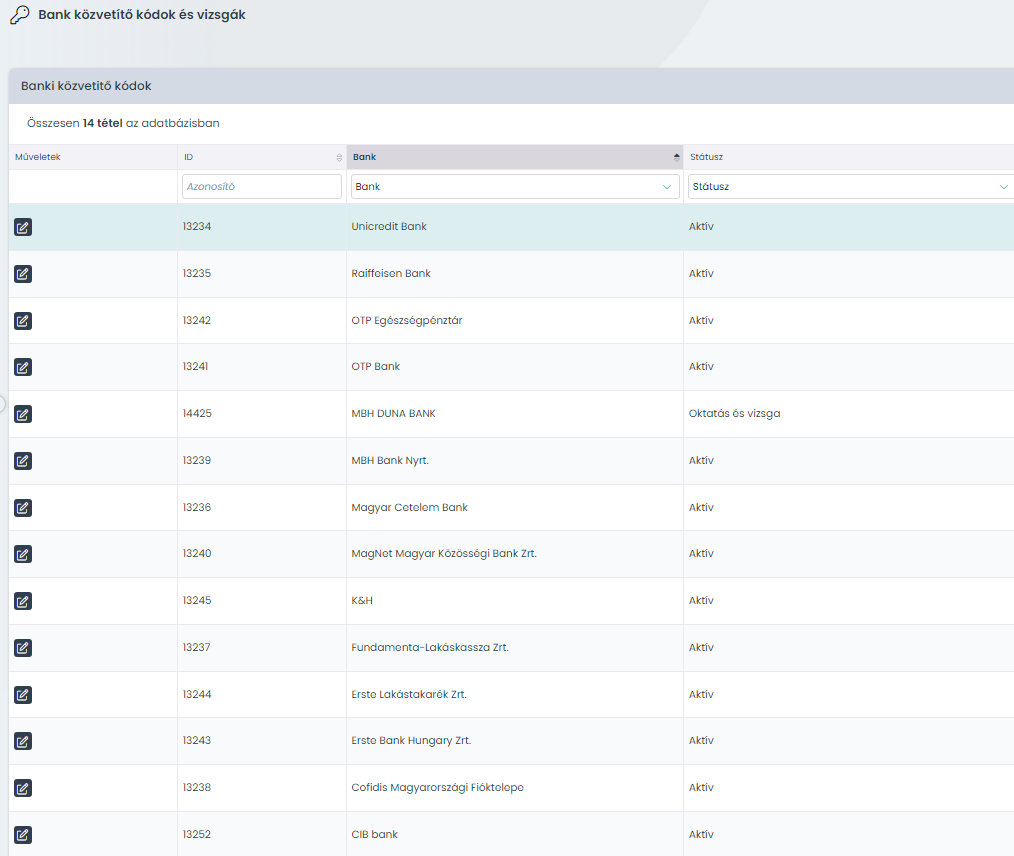Click edit icon for OTP Egészségpénztár

pyautogui.click(x=23, y=321)
